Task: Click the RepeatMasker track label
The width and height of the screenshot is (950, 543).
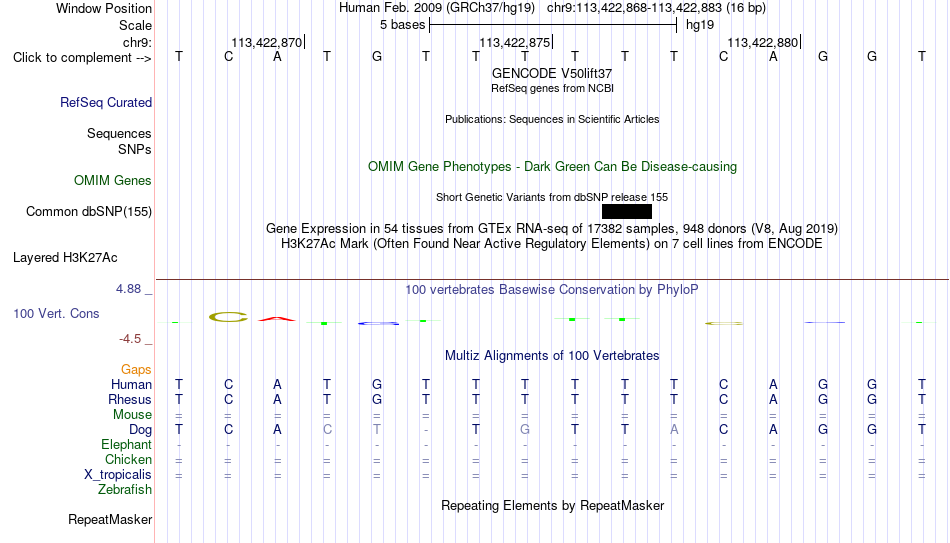Action: point(110,519)
